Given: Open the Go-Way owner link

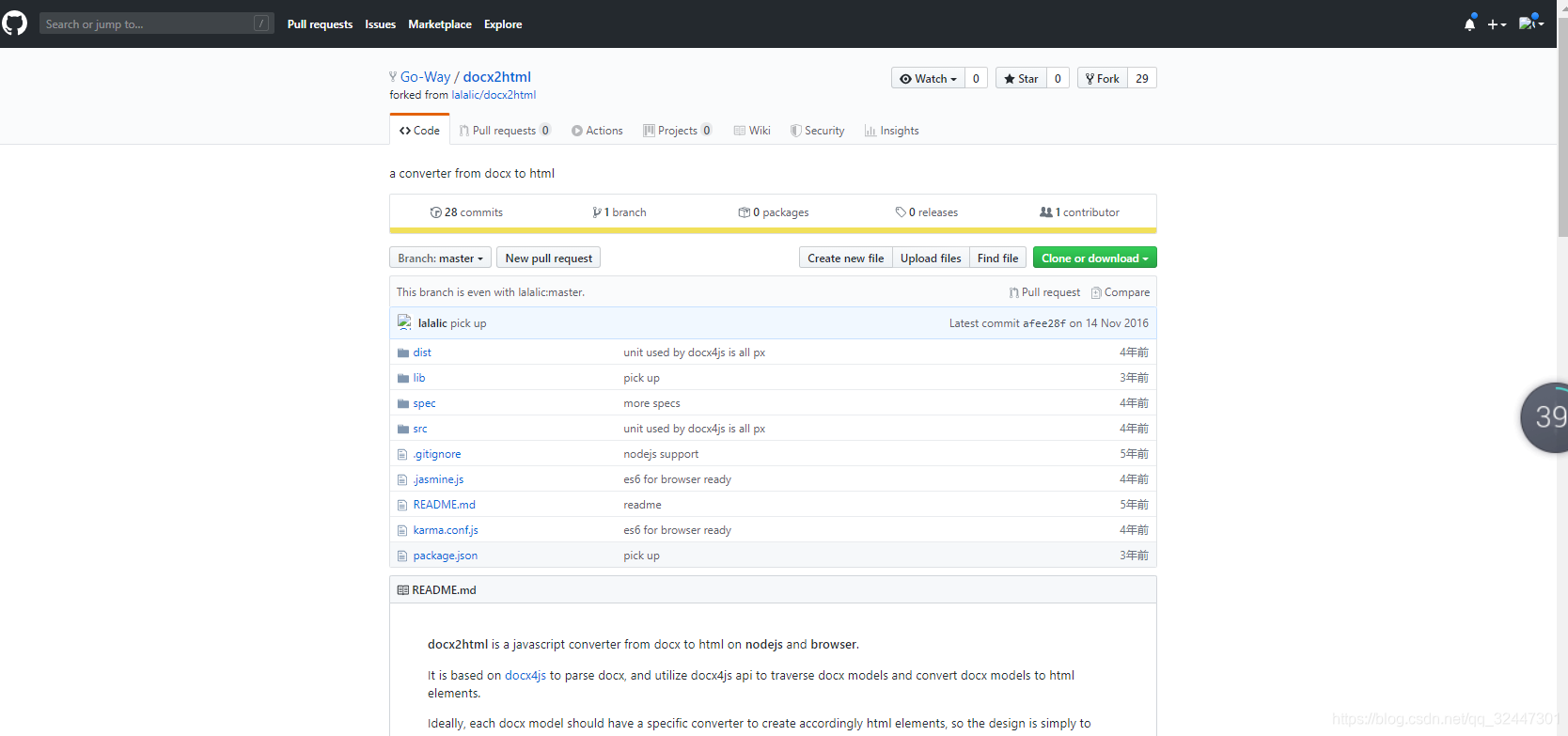Looking at the screenshot, I should click(425, 77).
